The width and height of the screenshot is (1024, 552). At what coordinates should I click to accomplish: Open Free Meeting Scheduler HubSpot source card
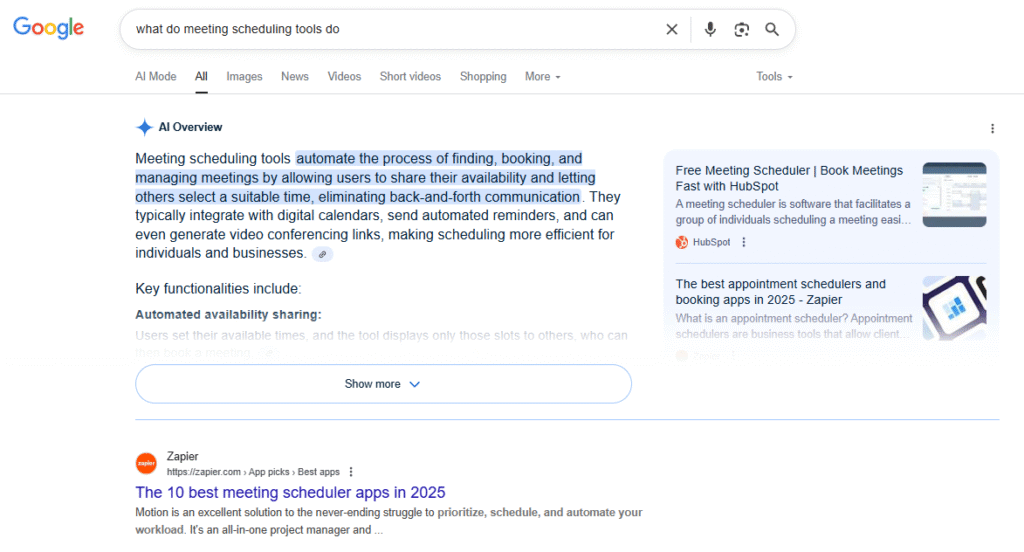point(789,178)
